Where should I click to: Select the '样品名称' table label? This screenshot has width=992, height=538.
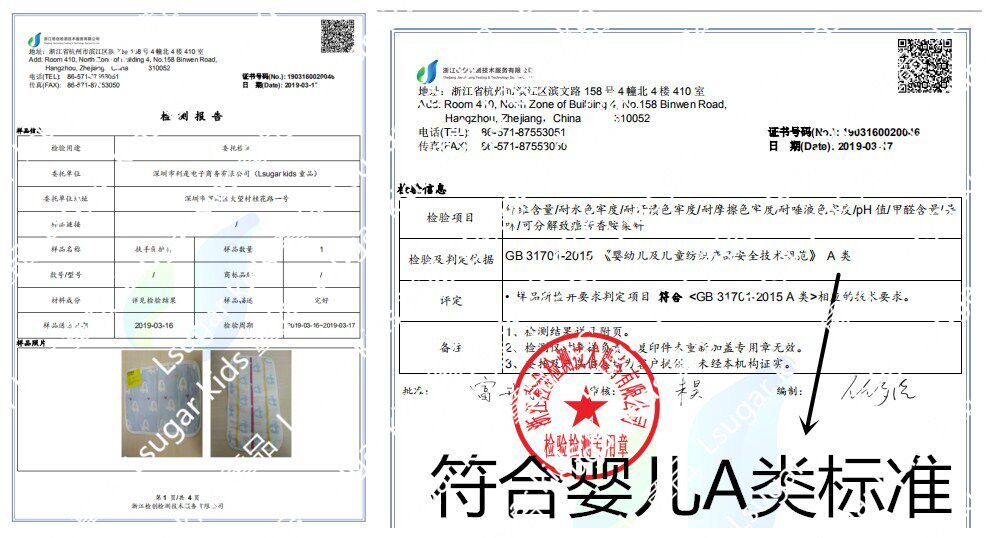tap(66, 249)
